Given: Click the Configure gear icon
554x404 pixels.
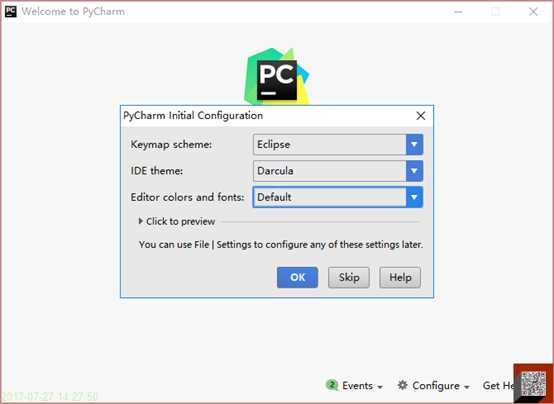Looking at the screenshot, I should coord(402,385).
